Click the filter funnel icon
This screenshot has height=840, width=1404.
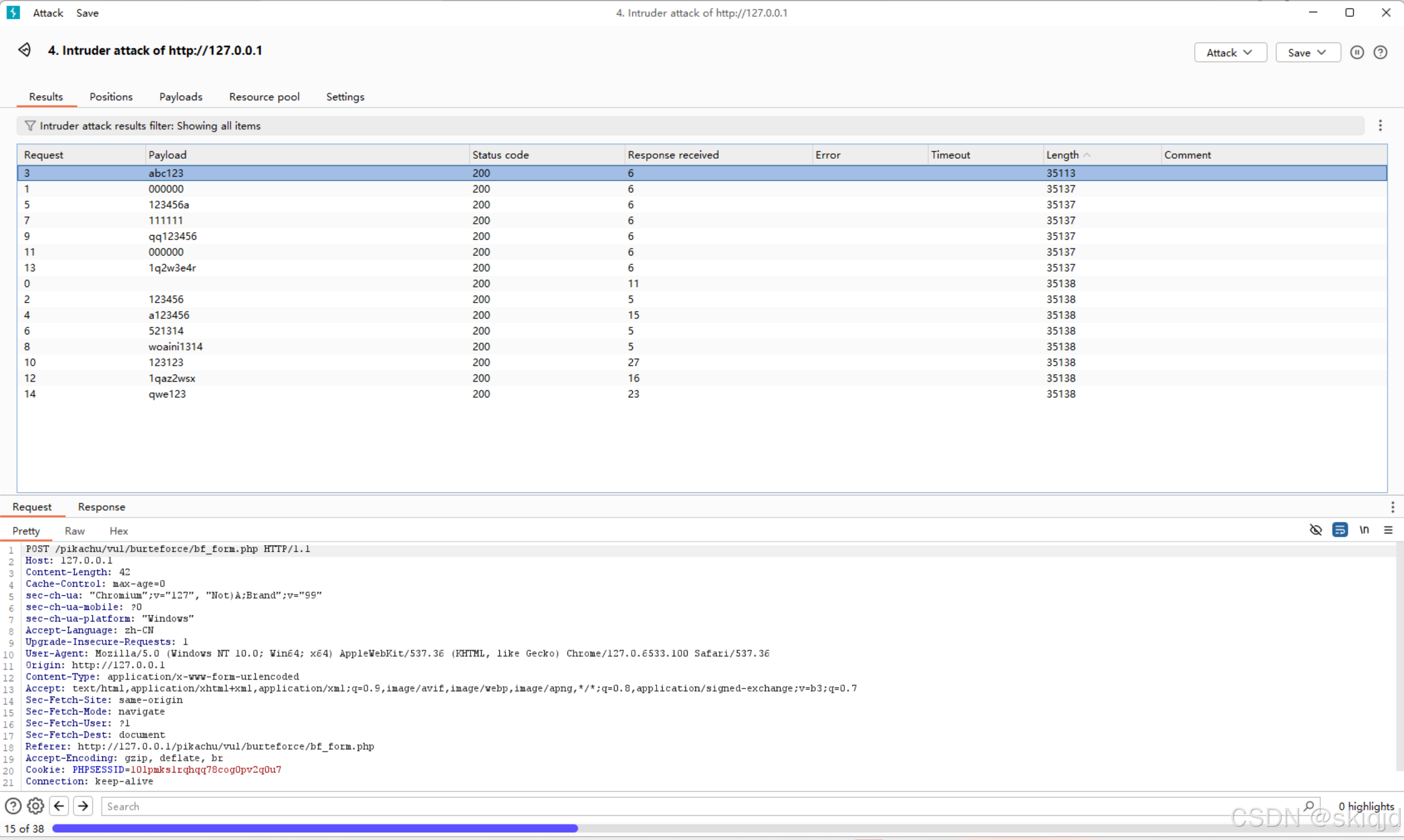pyautogui.click(x=30, y=126)
